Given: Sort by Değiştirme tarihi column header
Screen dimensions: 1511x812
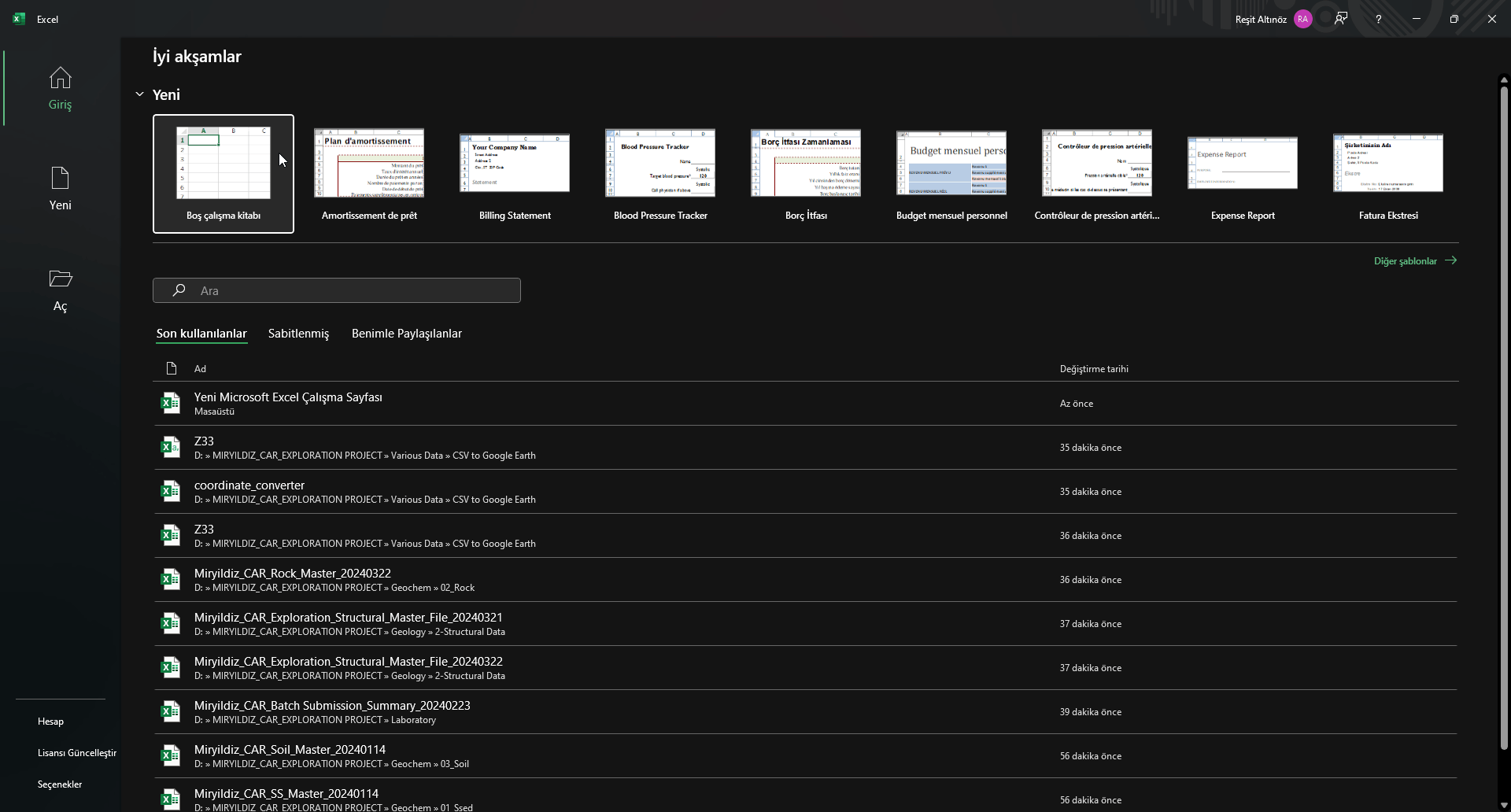Looking at the screenshot, I should (x=1094, y=368).
